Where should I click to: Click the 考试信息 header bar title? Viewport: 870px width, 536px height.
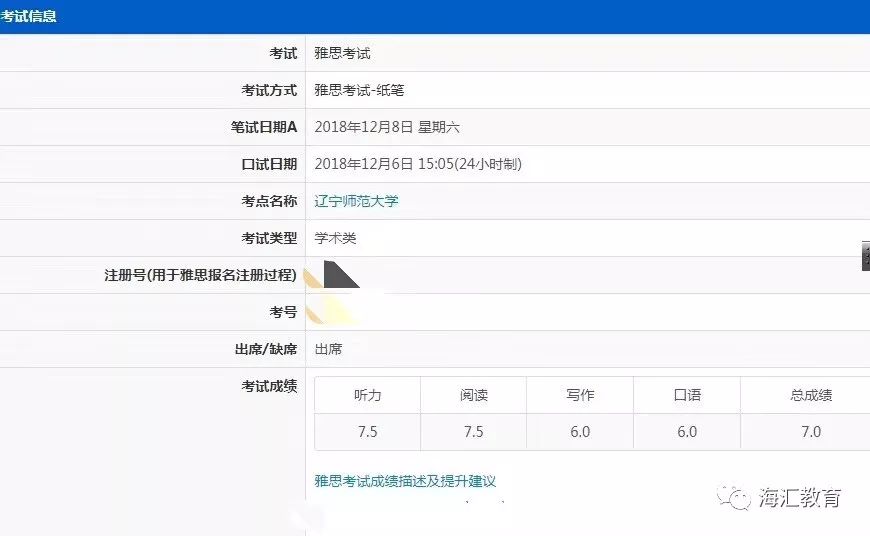click(x=30, y=17)
